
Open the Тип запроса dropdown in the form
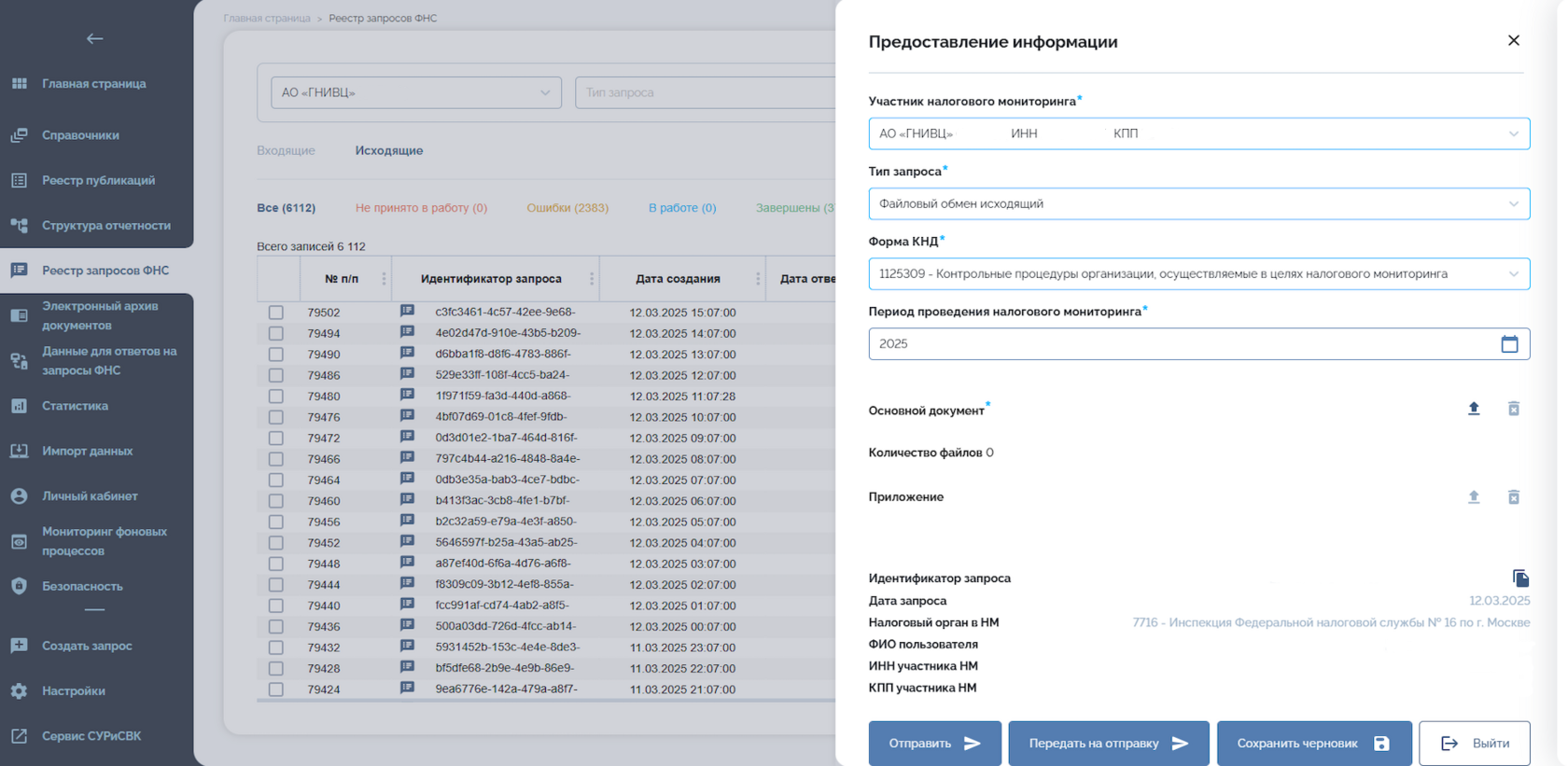[1198, 203]
